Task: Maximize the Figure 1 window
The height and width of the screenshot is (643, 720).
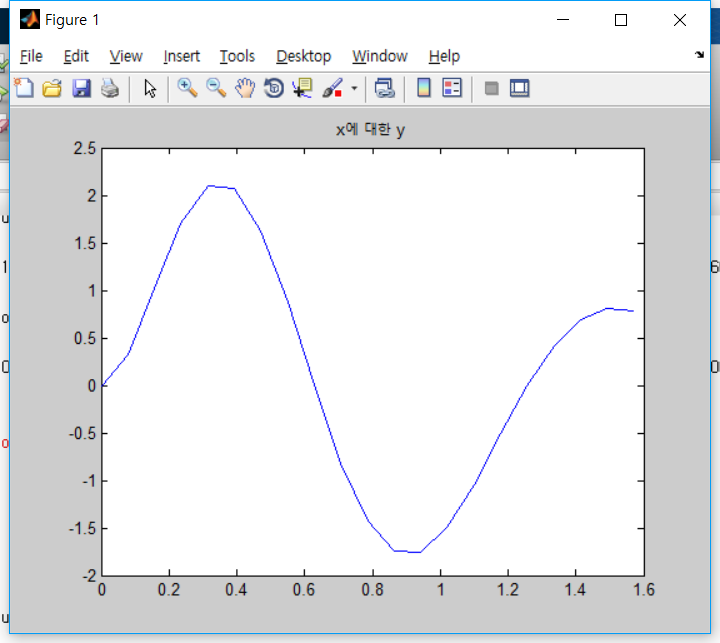Action: click(x=621, y=20)
